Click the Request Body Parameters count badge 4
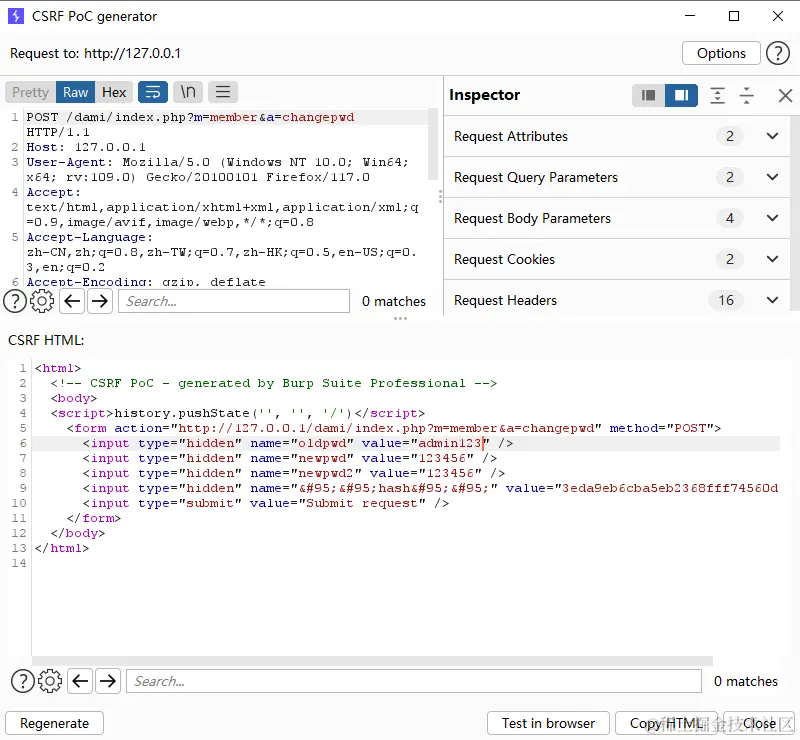The height and width of the screenshot is (740, 800). tap(730, 218)
